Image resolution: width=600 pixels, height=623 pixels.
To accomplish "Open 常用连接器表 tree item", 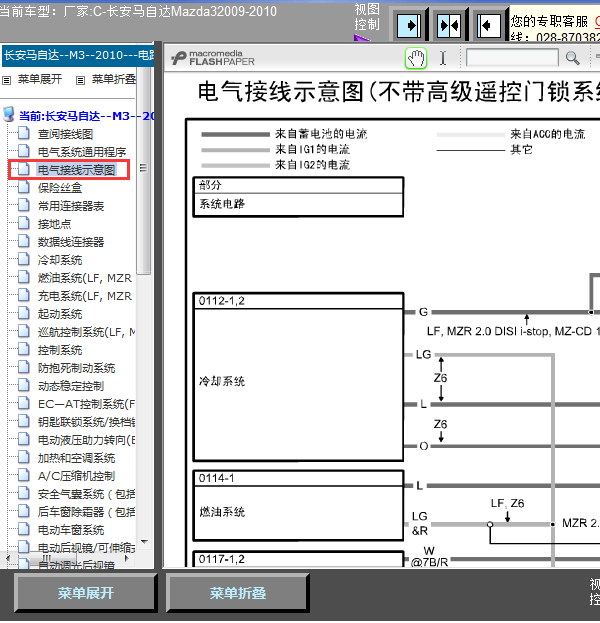I will coord(71,206).
